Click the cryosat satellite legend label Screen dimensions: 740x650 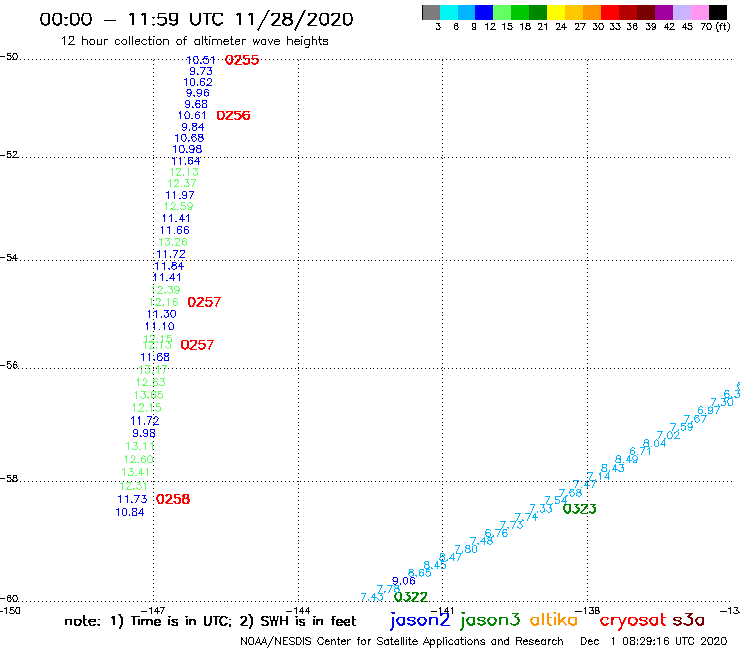click(x=632, y=621)
